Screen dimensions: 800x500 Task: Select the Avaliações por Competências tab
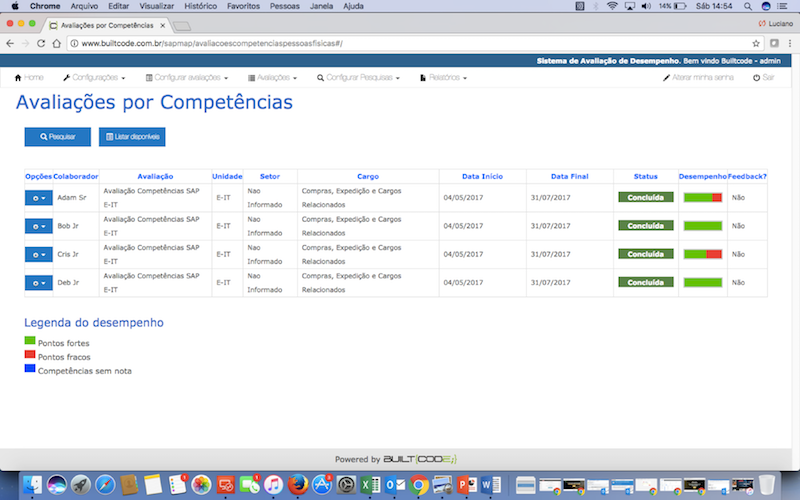pyautogui.click(x=107, y=25)
